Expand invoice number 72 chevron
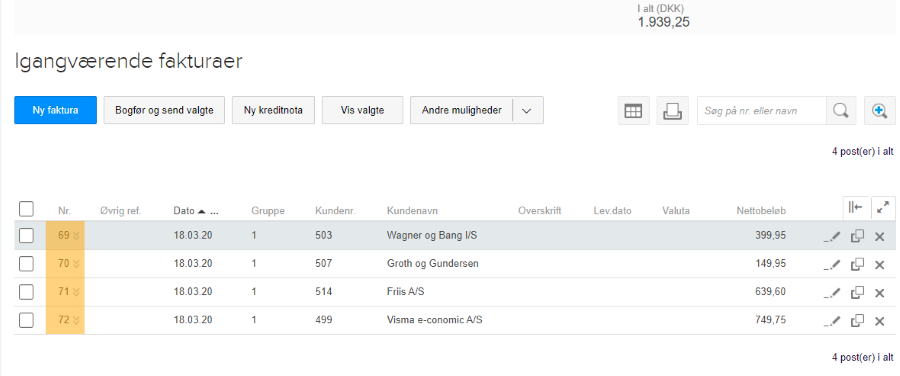Viewport: 900px width, 376px height. pos(76,320)
